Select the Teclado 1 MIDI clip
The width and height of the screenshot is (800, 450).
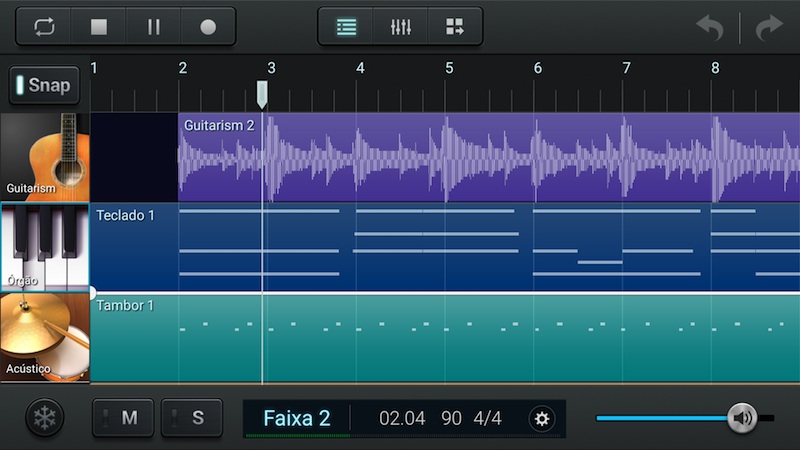tap(445, 247)
